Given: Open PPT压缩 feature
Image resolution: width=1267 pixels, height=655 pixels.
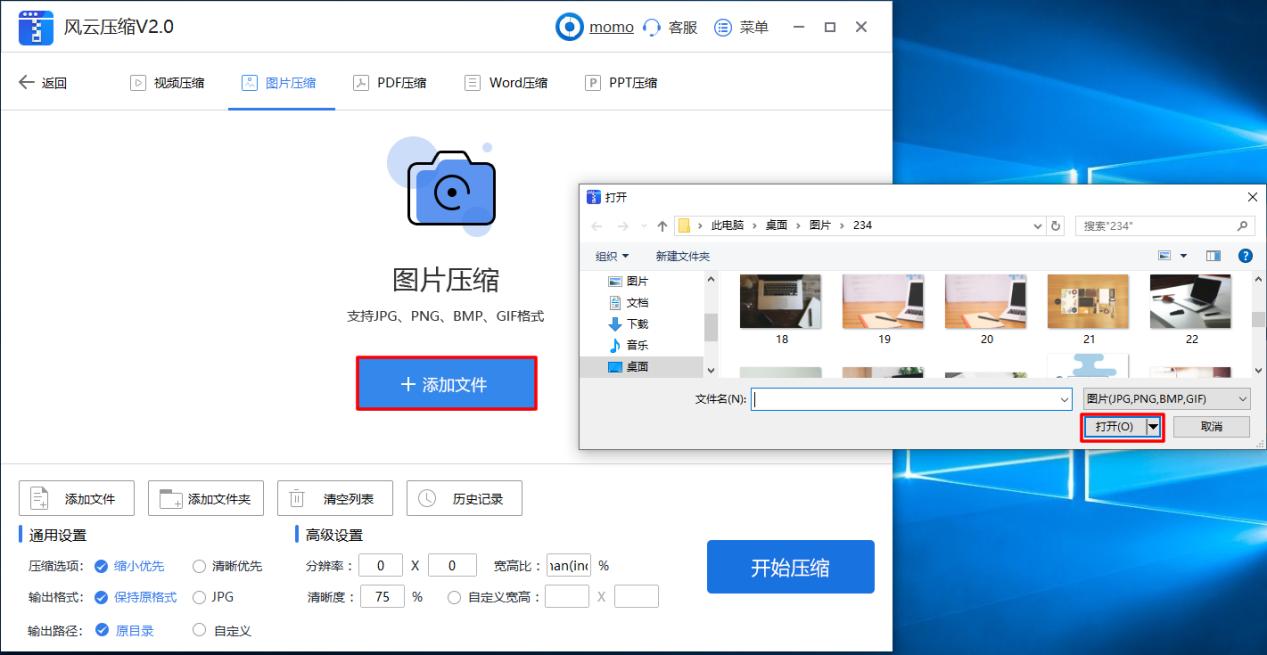Looking at the screenshot, I should point(621,82).
